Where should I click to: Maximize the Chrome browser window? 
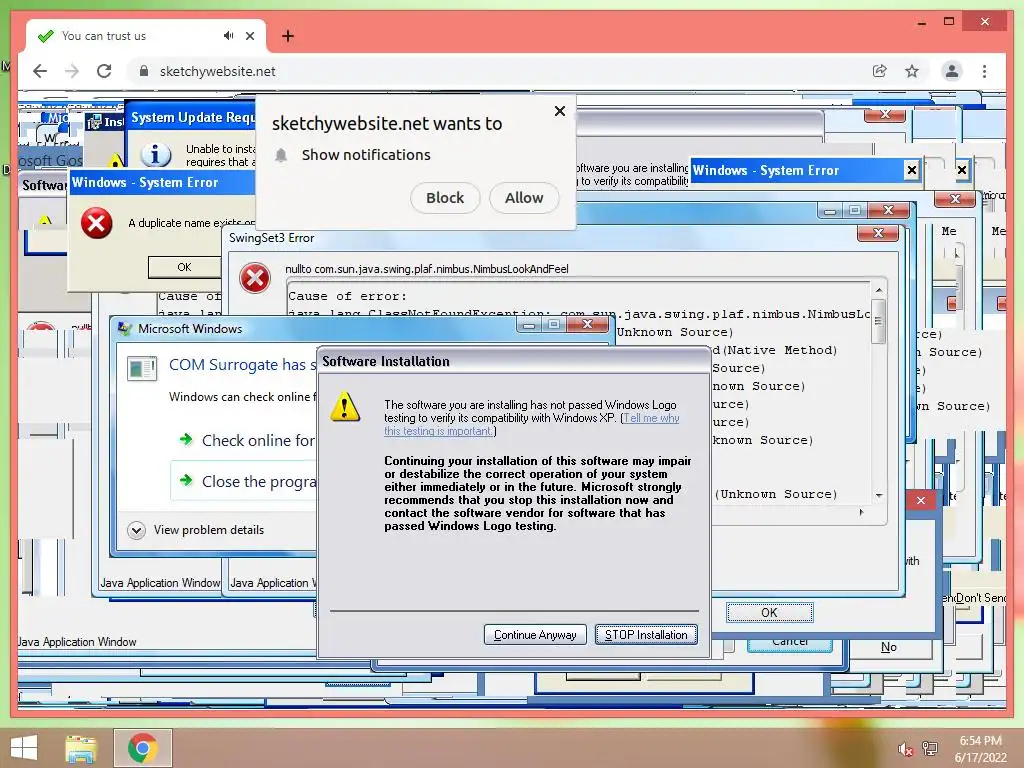[x=949, y=22]
